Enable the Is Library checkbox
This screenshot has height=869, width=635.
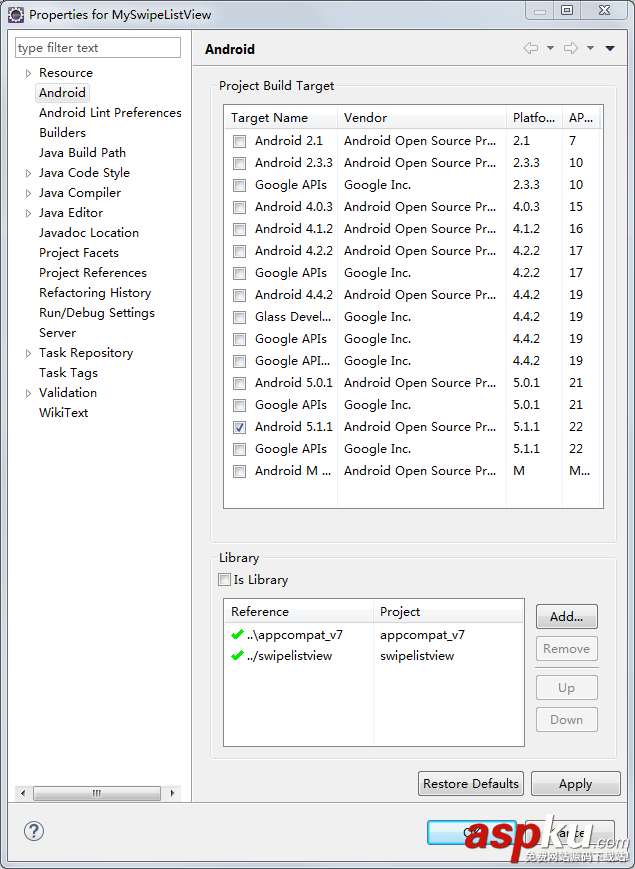(x=224, y=580)
